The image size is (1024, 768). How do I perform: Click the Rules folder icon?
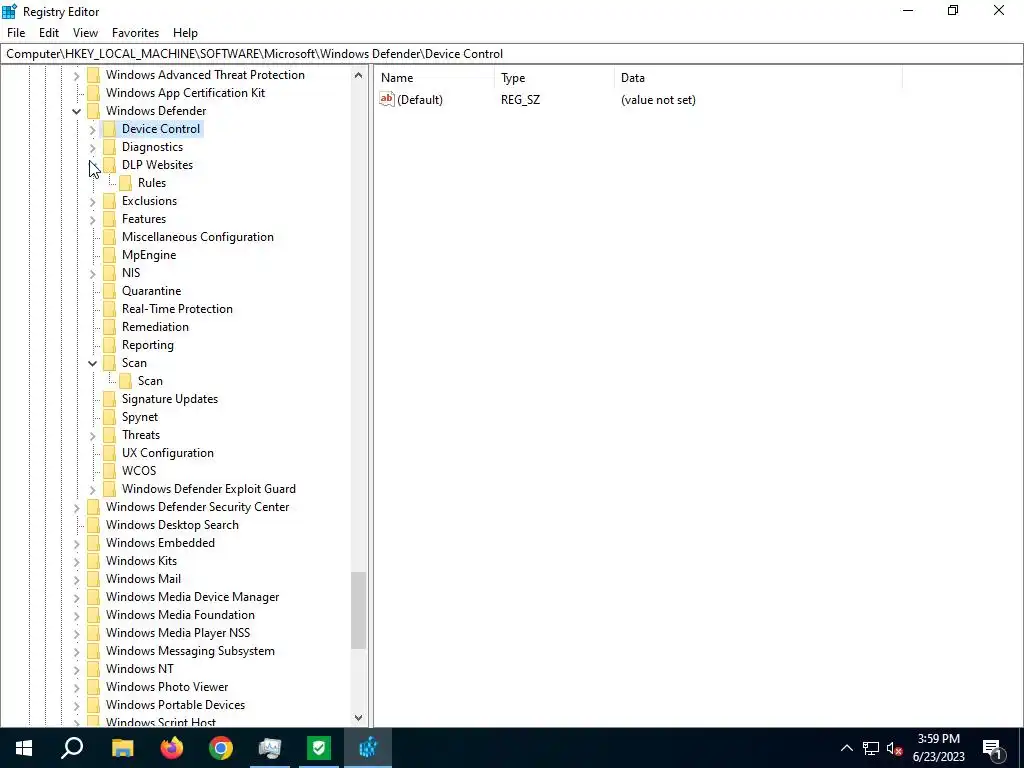point(125,183)
